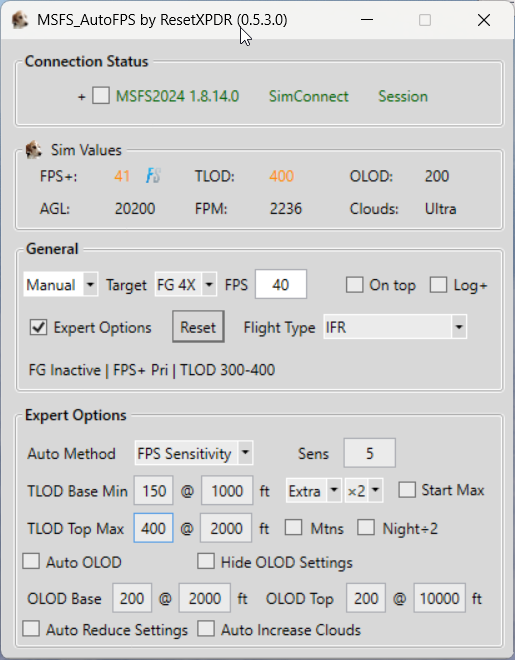Image resolution: width=515 pixels, height=660 pixels.
Task: Open the Flight Type IFR dropdown
Action: point(395,327)
